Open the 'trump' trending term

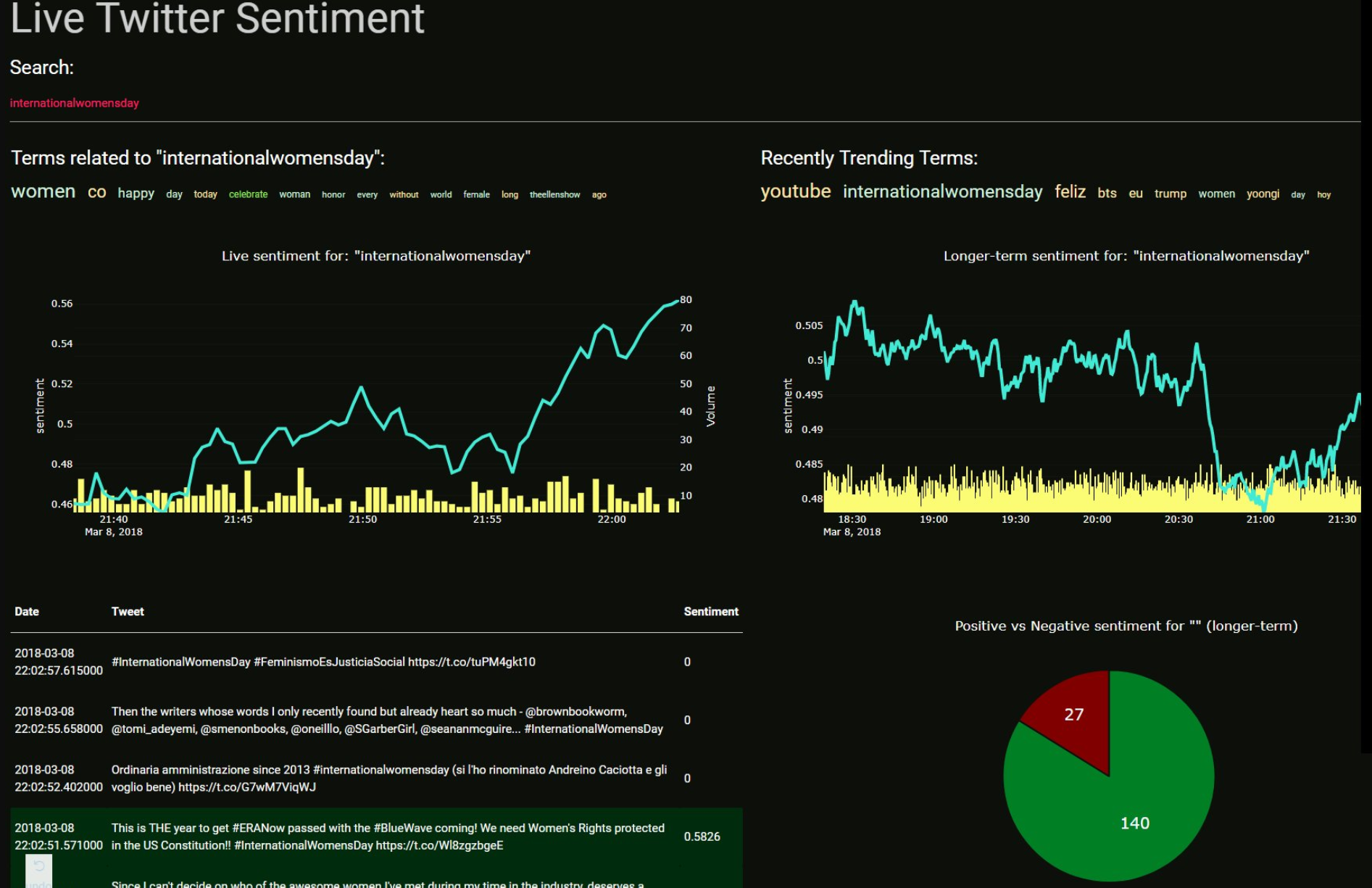(1169, 194)
